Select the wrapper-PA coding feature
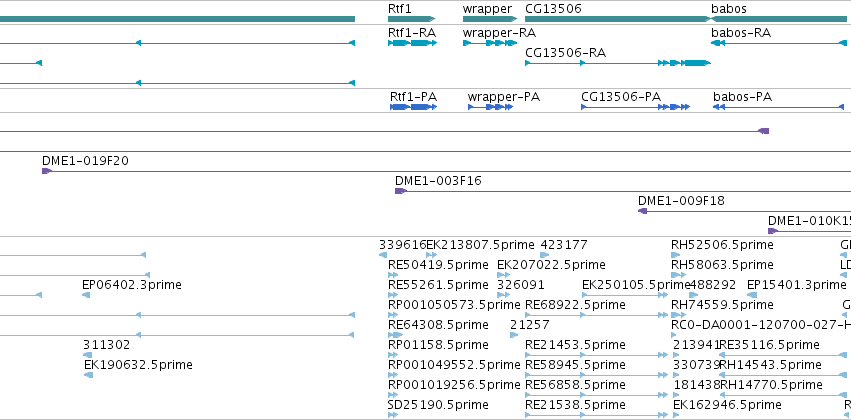 pyautogui.click(x=491, y=107)
